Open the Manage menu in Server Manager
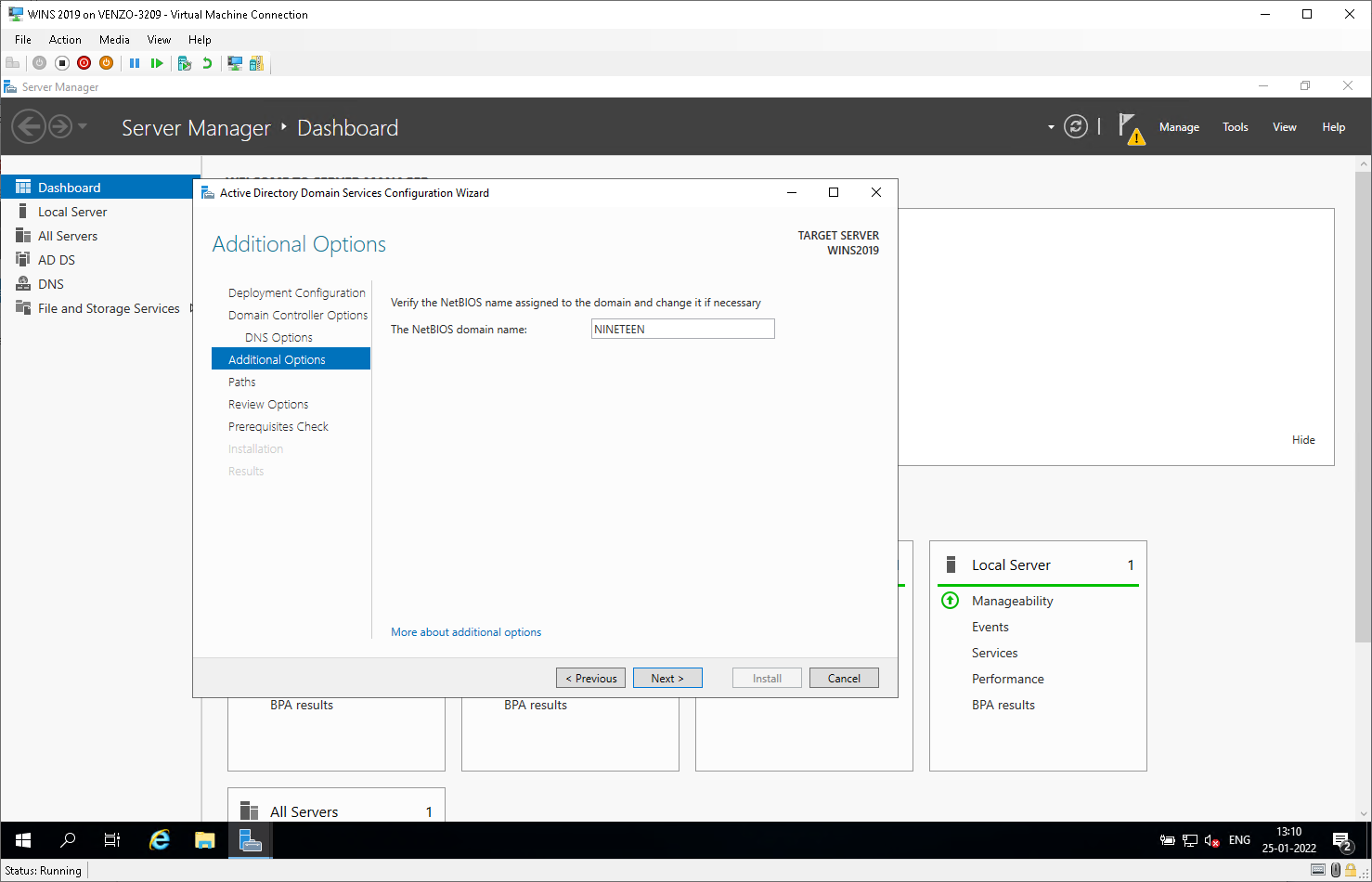The width and height of the screenshot is (1372, 882). point(1179,127)
